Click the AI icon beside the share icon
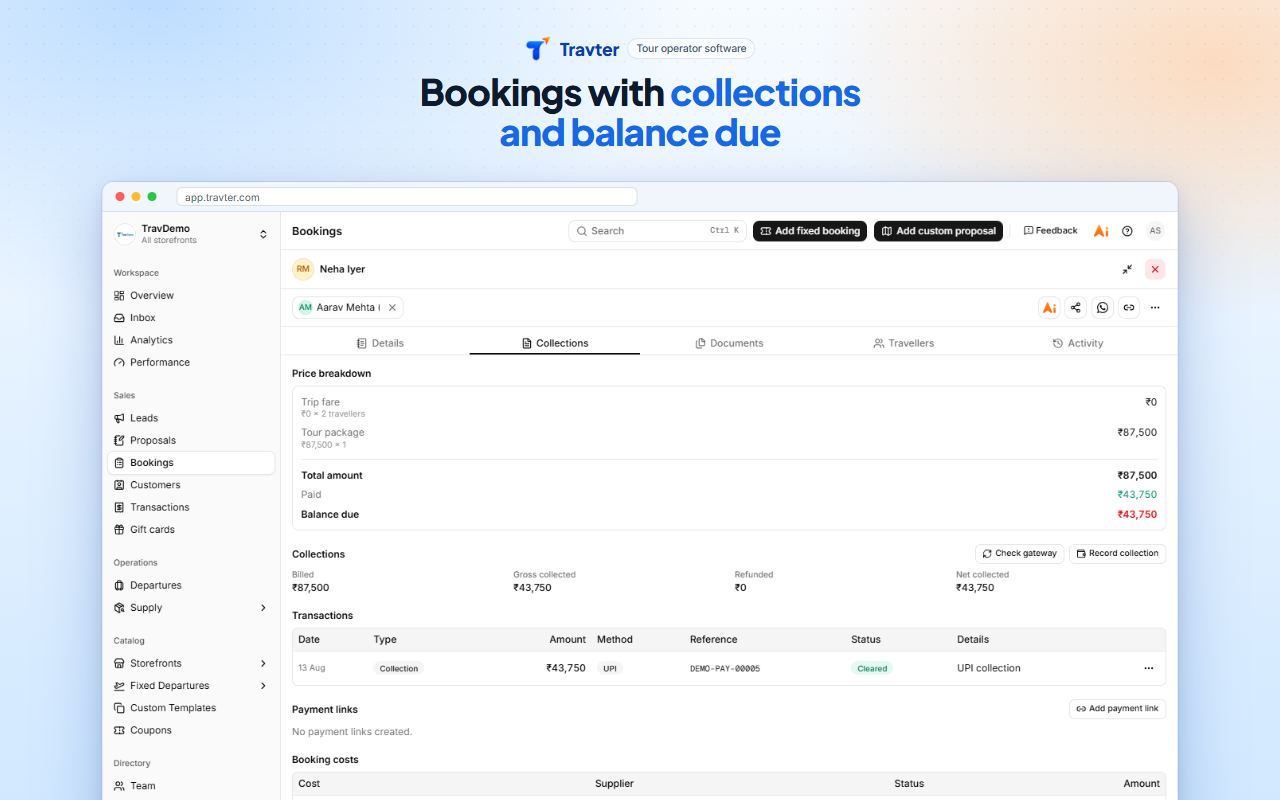Image resolution: width=1280 pixels, height=800 pixels. (1049, 308)
